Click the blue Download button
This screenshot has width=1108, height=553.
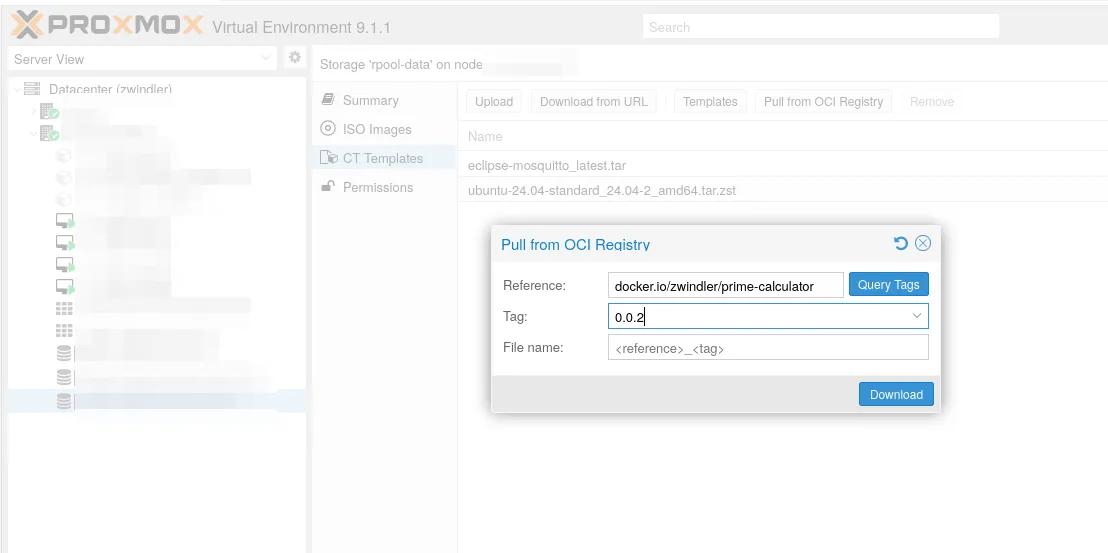(896, 394)
